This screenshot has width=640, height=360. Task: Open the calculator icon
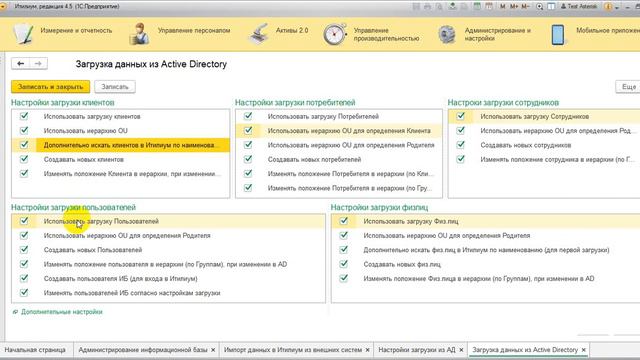477,7
